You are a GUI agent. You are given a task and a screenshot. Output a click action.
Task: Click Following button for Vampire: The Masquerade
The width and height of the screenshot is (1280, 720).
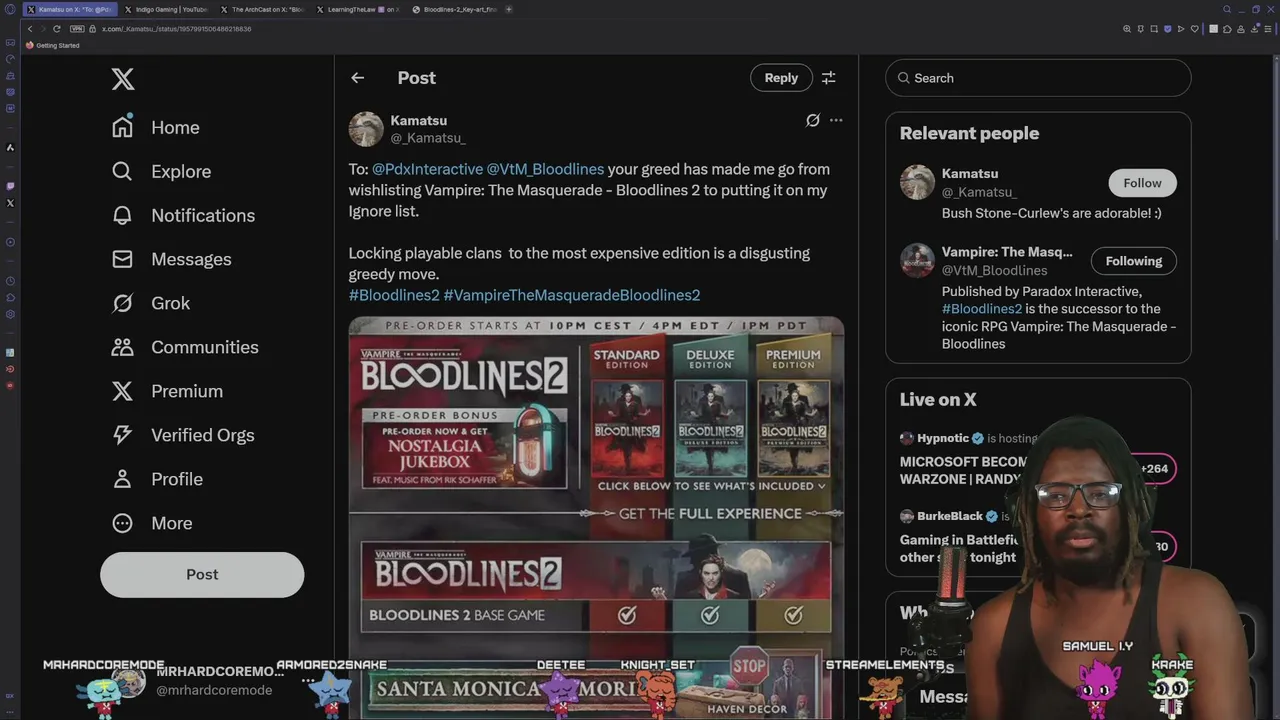click(1134, 261)
